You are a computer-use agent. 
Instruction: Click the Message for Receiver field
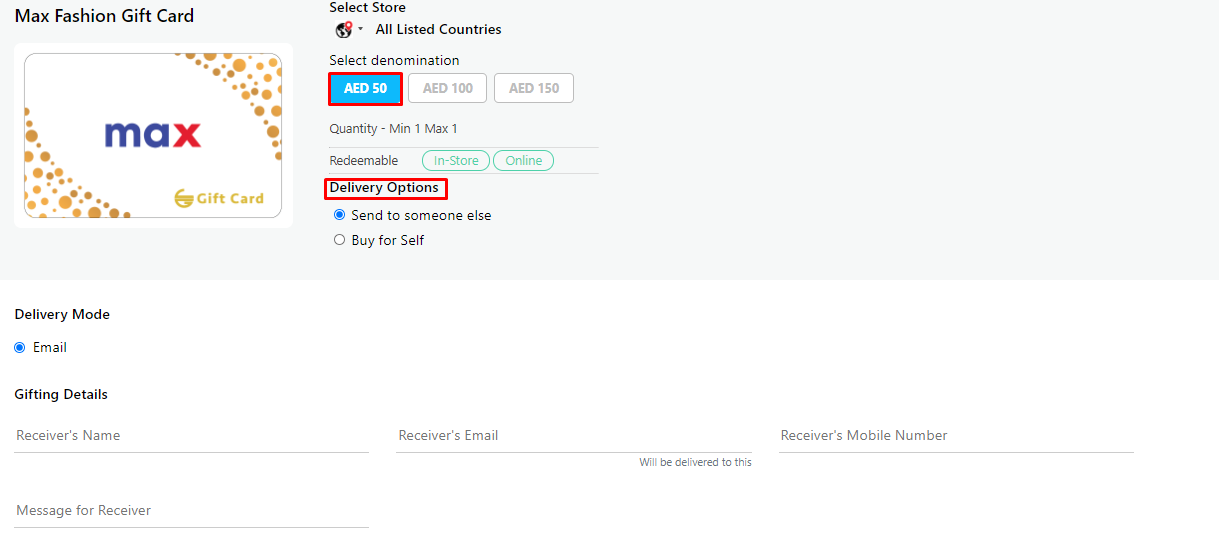(x=191, y=511)
